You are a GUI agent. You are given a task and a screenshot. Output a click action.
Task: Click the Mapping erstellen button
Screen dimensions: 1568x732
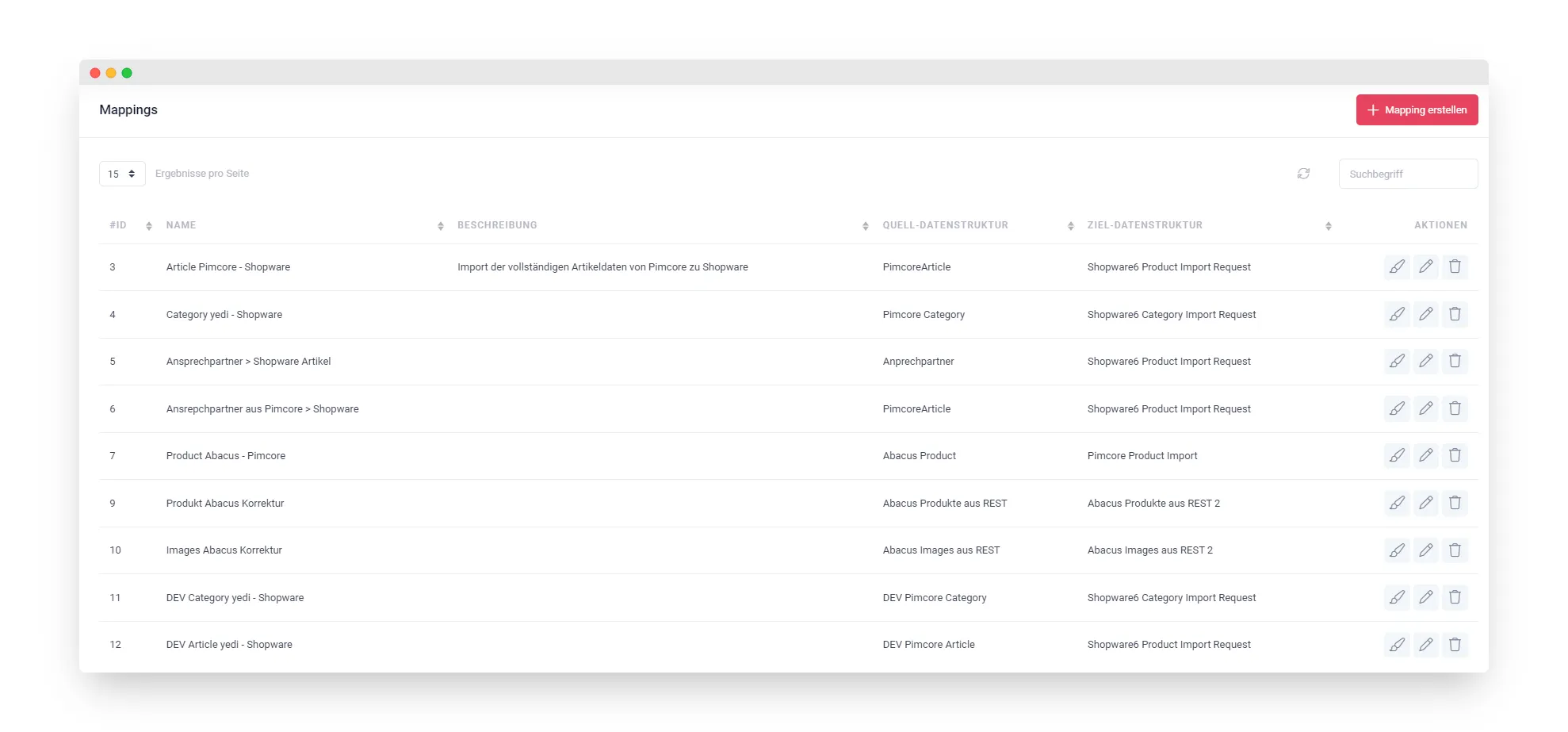pyautogui.click(x=1417, y=110)
